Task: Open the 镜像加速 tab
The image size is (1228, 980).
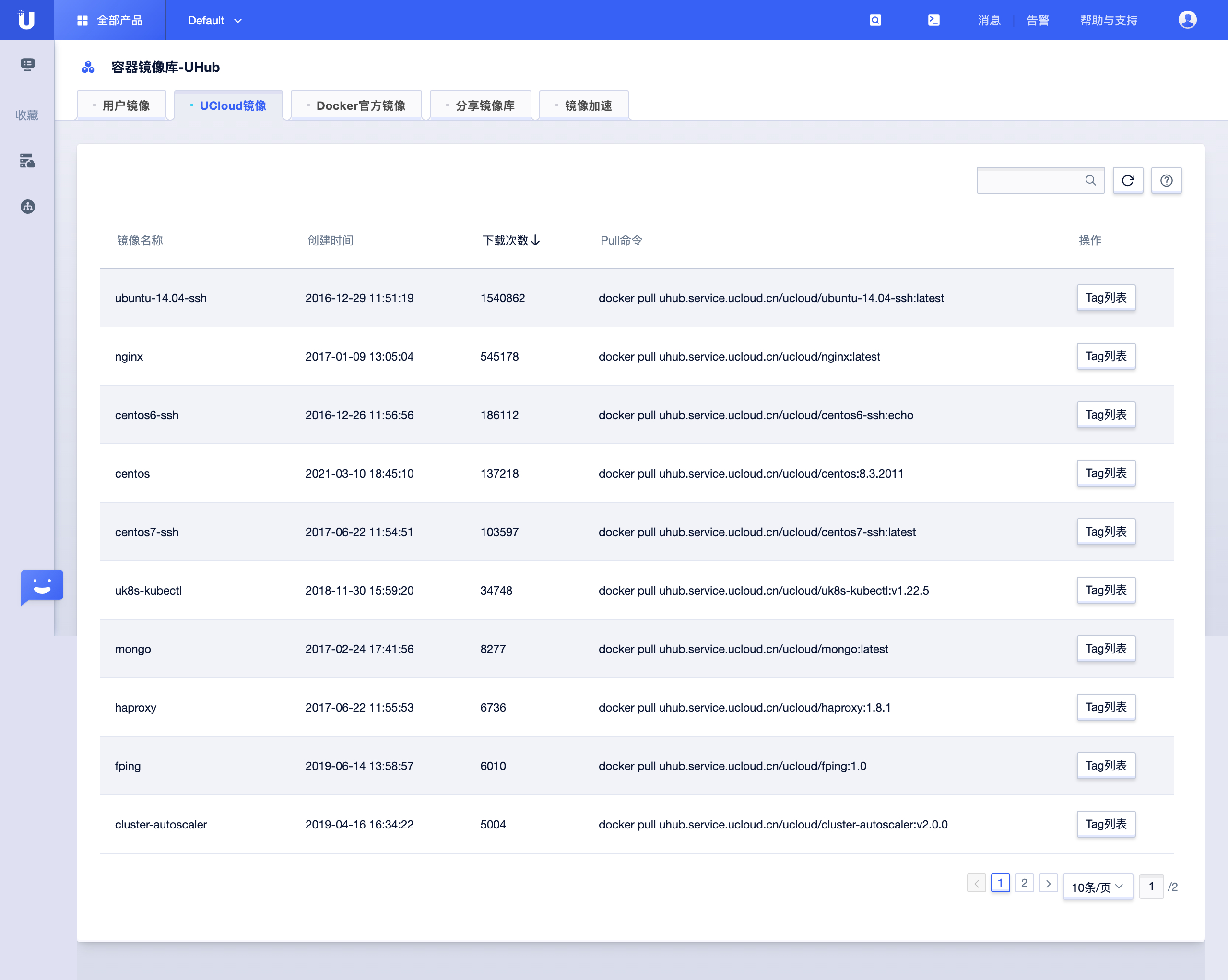Action: coord(584,105)
